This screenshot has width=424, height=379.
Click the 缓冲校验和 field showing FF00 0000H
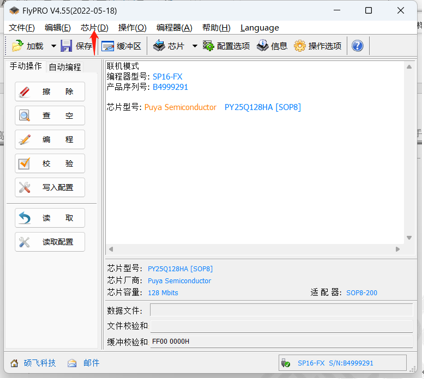click(x=281, y=341)
